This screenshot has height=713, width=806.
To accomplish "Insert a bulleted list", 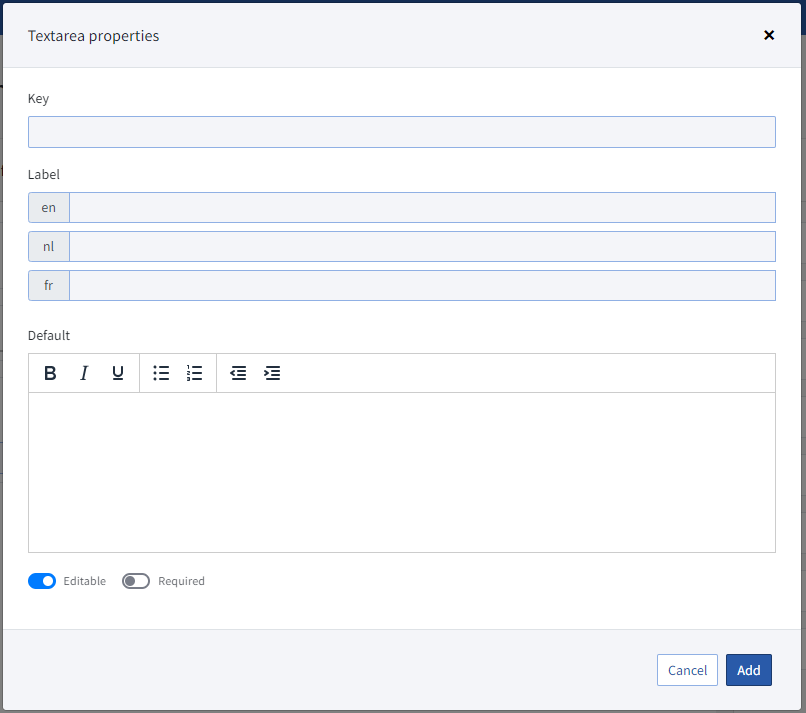I will tap(161, 373).
